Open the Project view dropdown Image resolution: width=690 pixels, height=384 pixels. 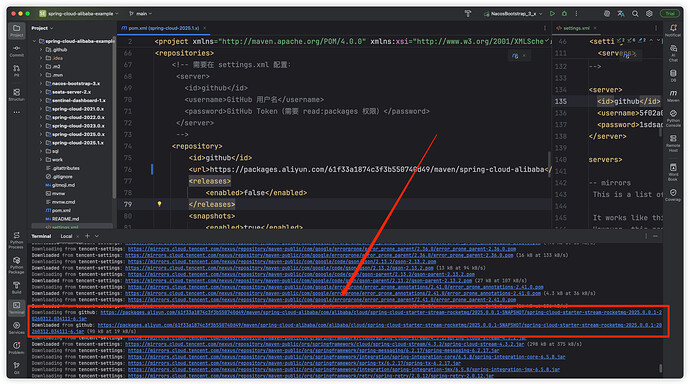pyautogui.click(x=42, y=28)
